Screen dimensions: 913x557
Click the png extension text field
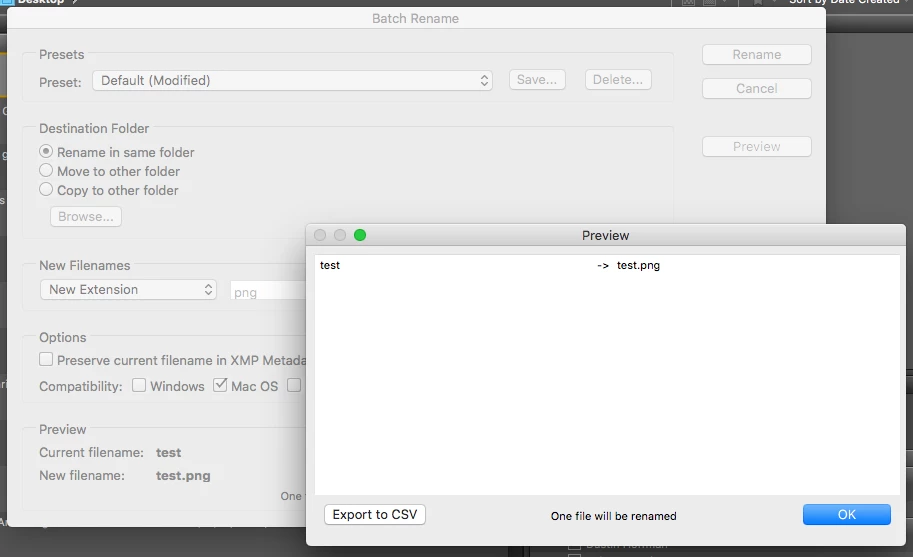268,291
